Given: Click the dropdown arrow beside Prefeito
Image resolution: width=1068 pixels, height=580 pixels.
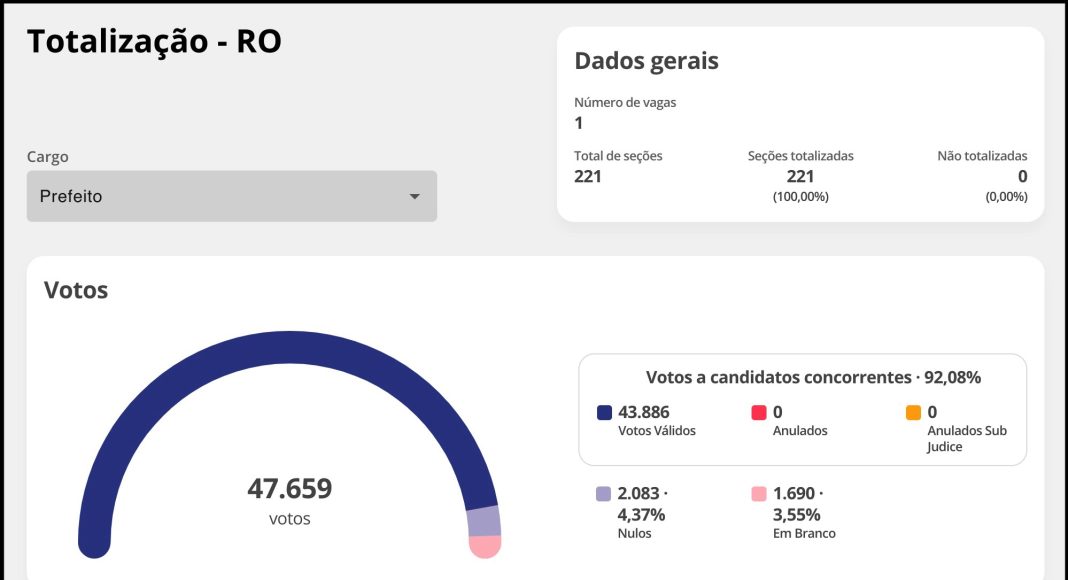Looking at the screenshot, I should coord(415,197).
